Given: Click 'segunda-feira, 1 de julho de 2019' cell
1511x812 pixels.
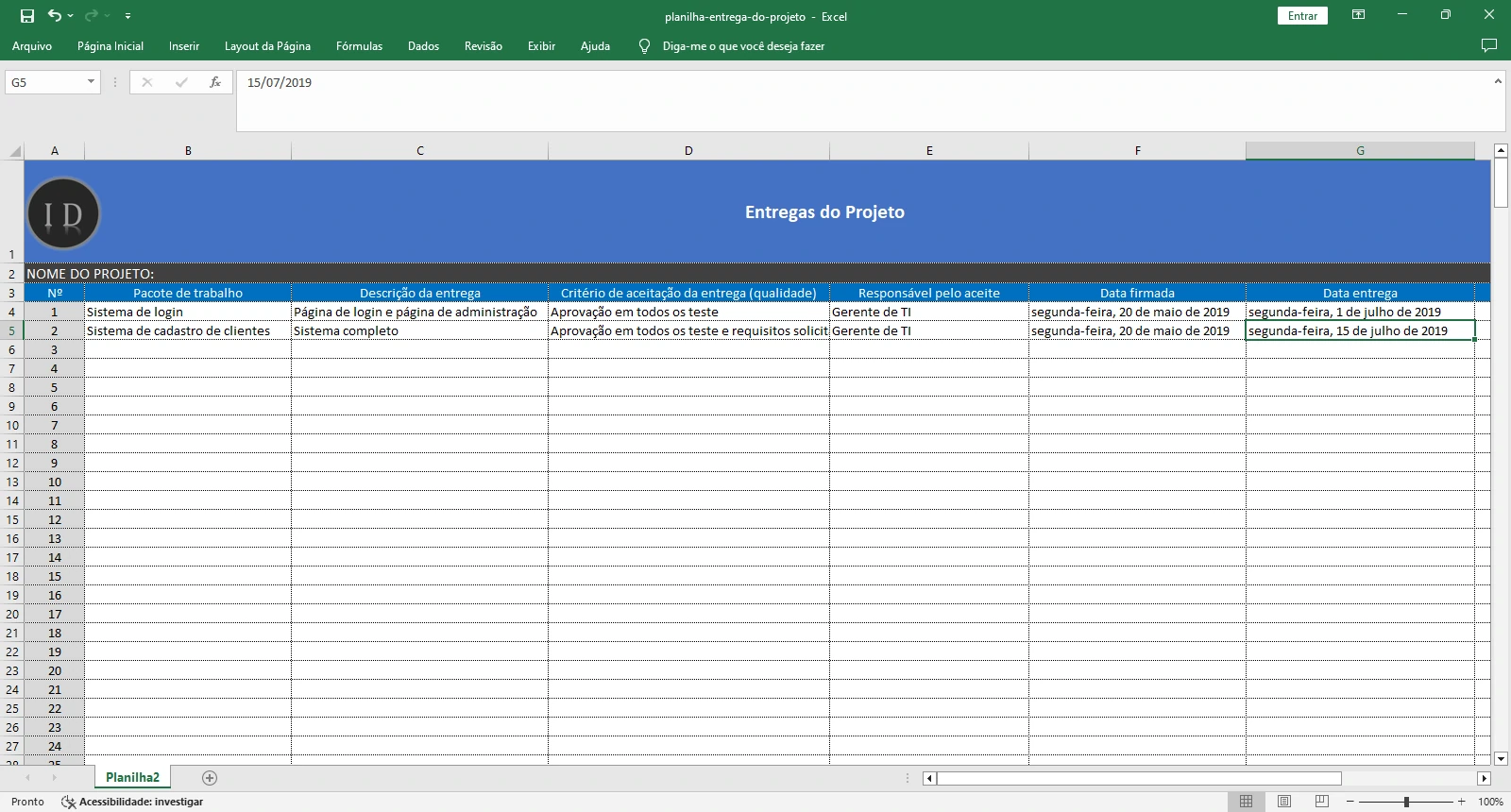Looking at the screenshot, I should click(x=1360, y=312).
